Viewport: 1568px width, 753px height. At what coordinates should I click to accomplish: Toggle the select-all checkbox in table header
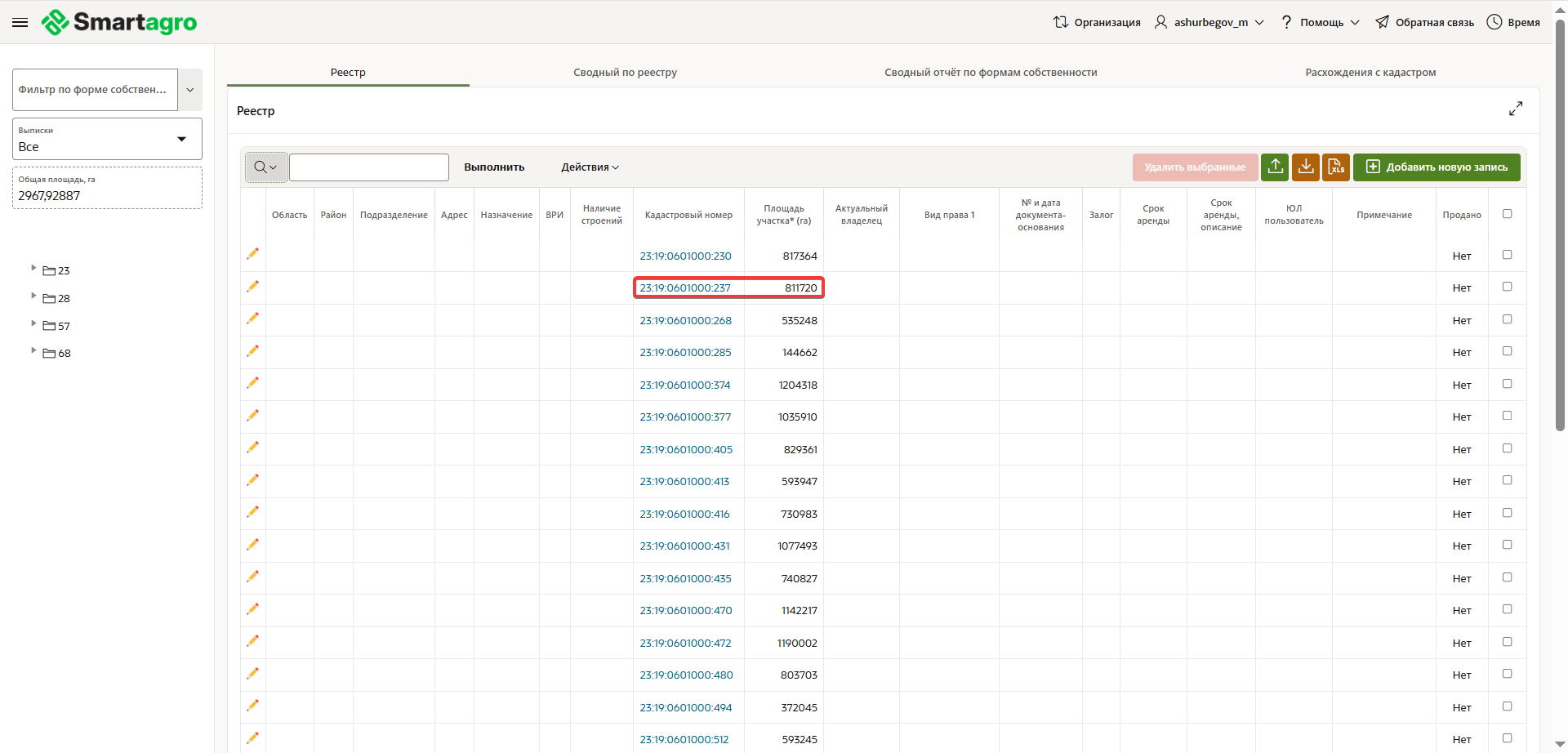coord(1508,214)
